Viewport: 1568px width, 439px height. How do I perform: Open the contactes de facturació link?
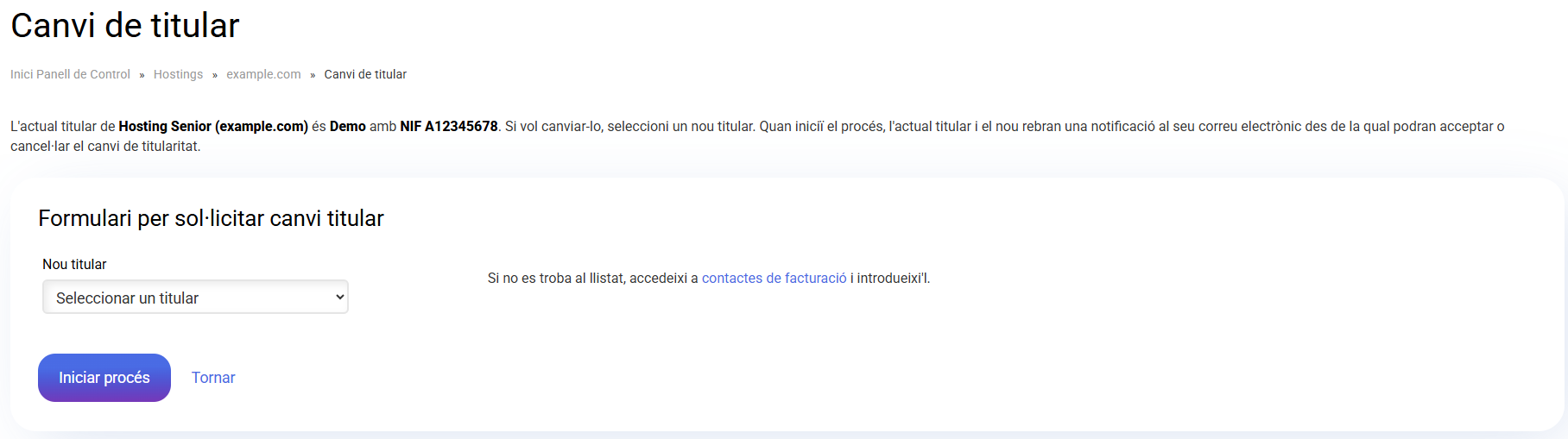(774, 279)
